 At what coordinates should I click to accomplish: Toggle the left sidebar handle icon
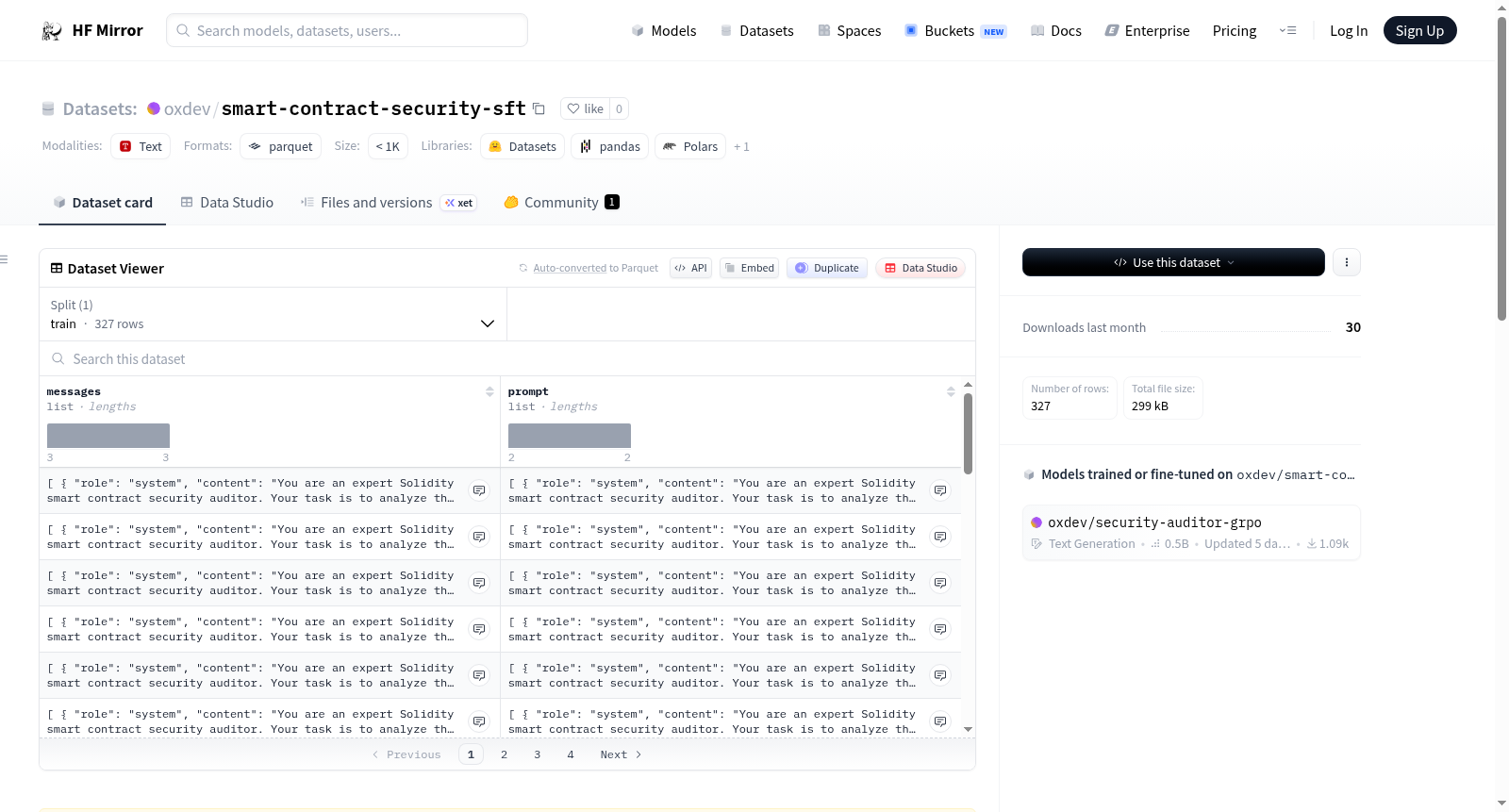[4, 259]
